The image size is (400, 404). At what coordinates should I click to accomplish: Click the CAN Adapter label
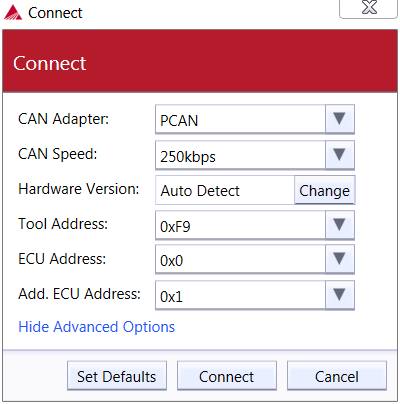click(x=63, y=119)
